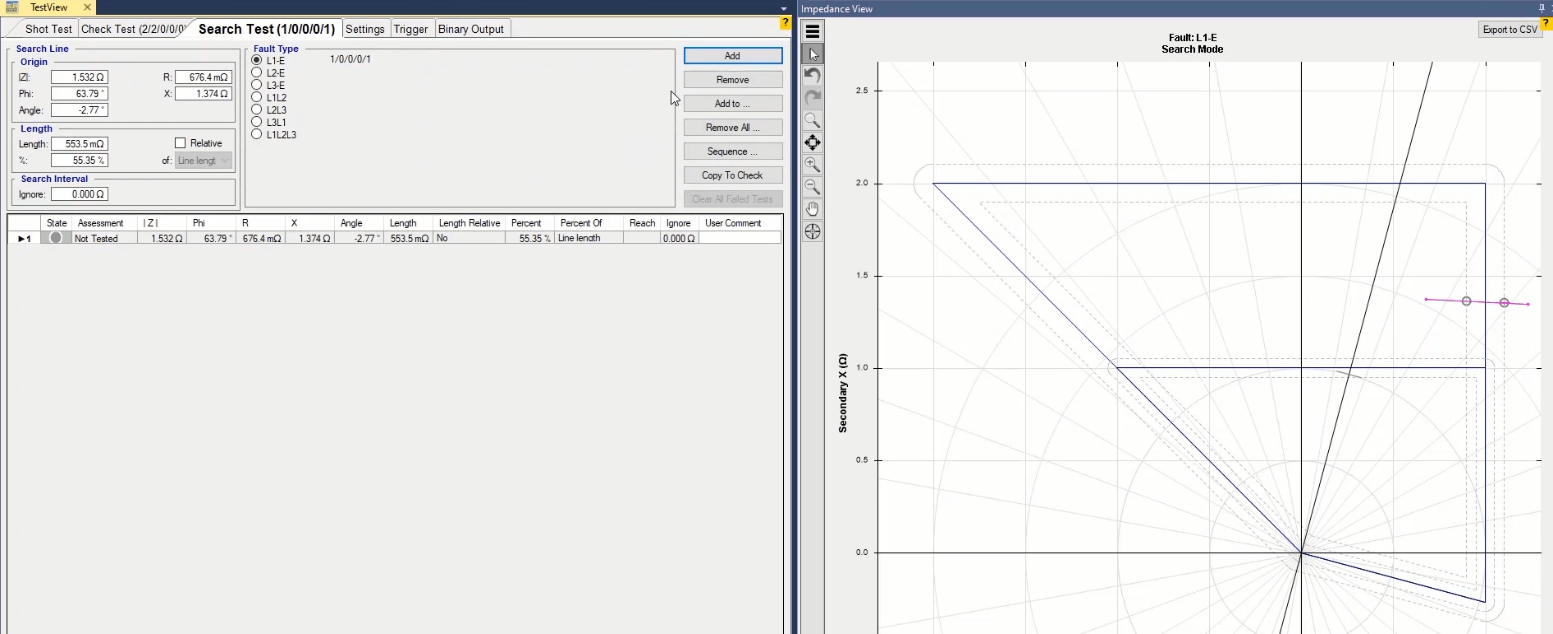The height and width of the screenshot is (634, 1553).
Task: Select the L3L1 fault type
Action: tap(257, 122)
